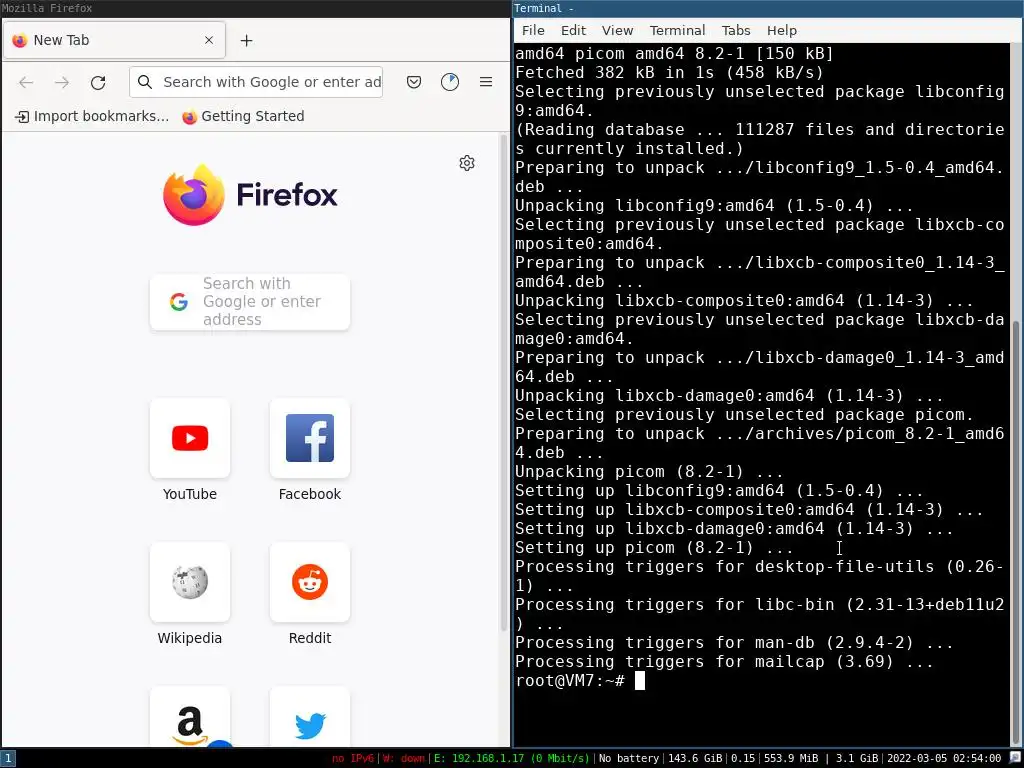
Task: Reload the current Firefox page
Action: click(x=98, y=82)
